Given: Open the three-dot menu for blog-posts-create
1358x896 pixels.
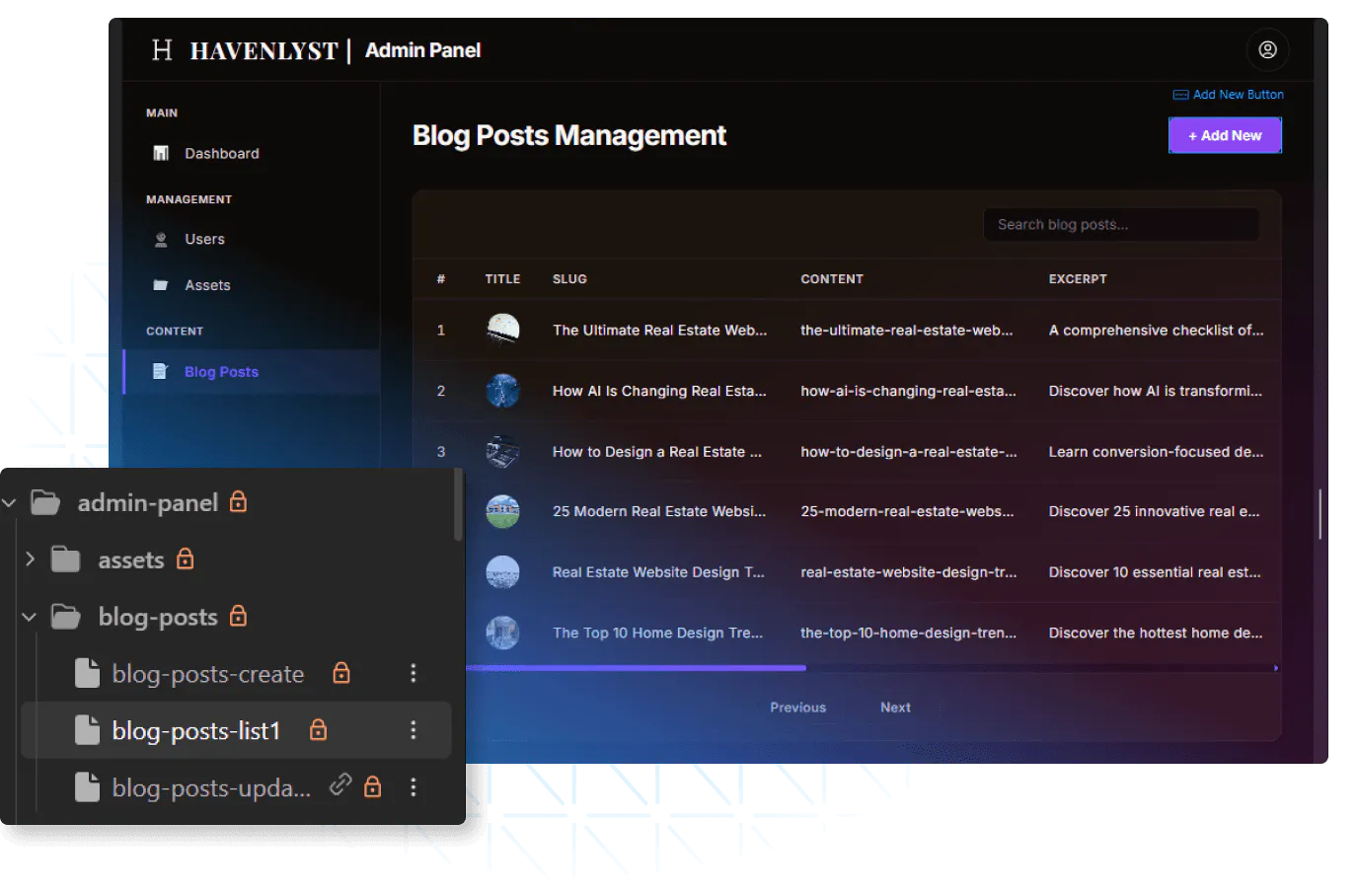Looking at the screenshot, I should [x=414, y=673].
